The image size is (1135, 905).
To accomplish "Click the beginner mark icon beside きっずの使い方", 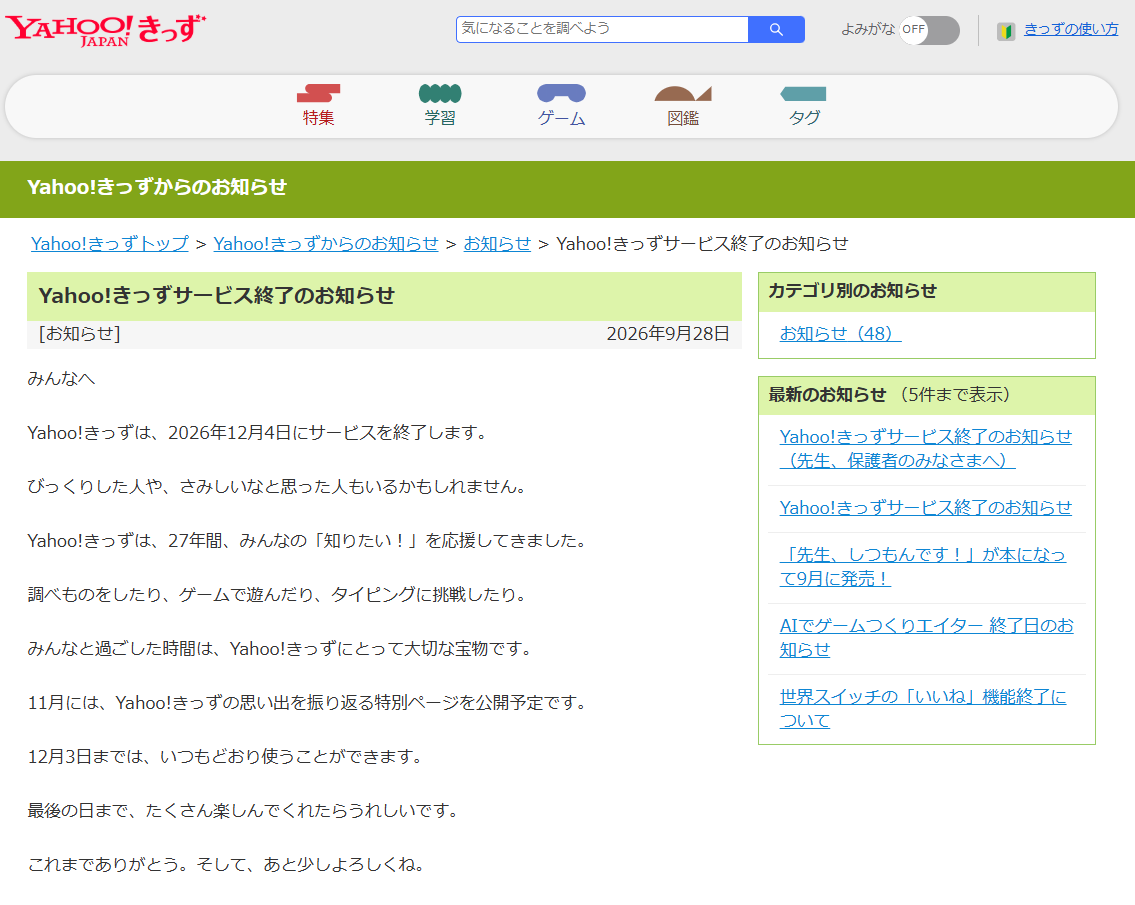I will pyautogui.click(x=1005, y=31).
